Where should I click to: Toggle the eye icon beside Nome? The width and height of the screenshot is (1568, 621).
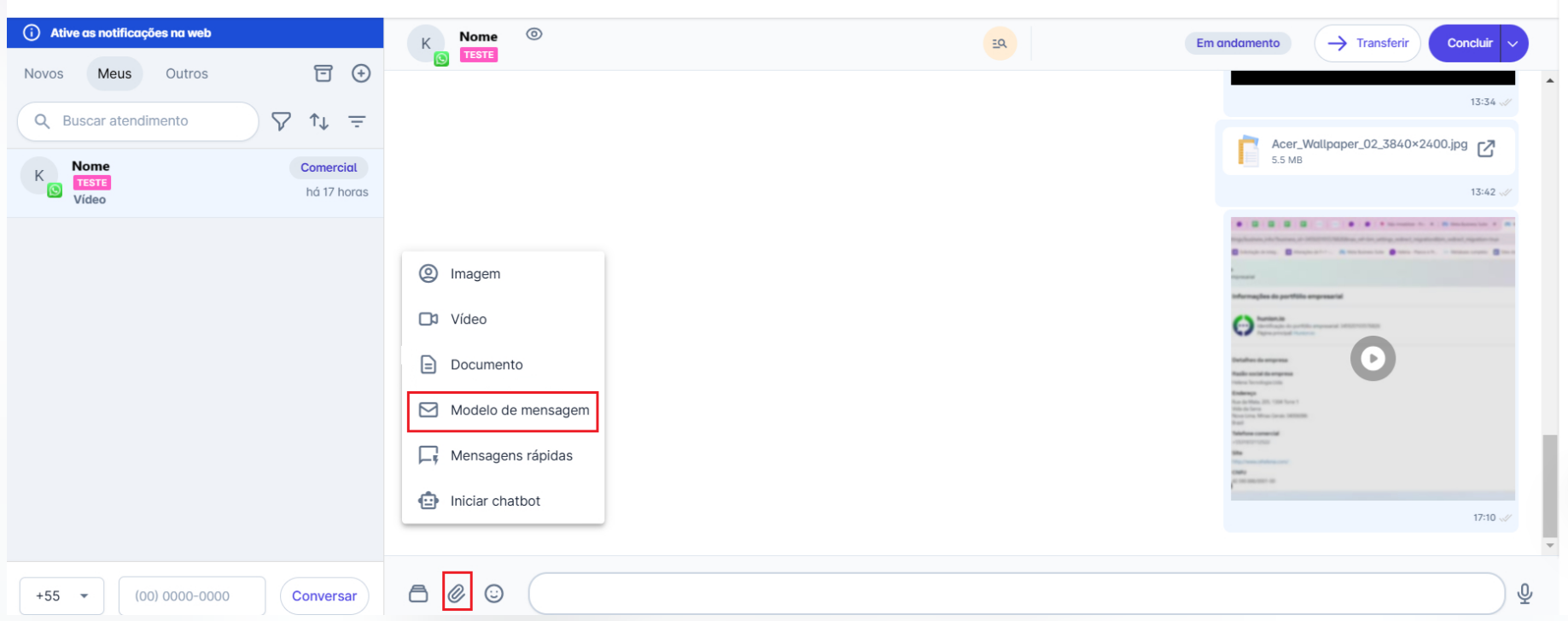[x=534, y=34]
